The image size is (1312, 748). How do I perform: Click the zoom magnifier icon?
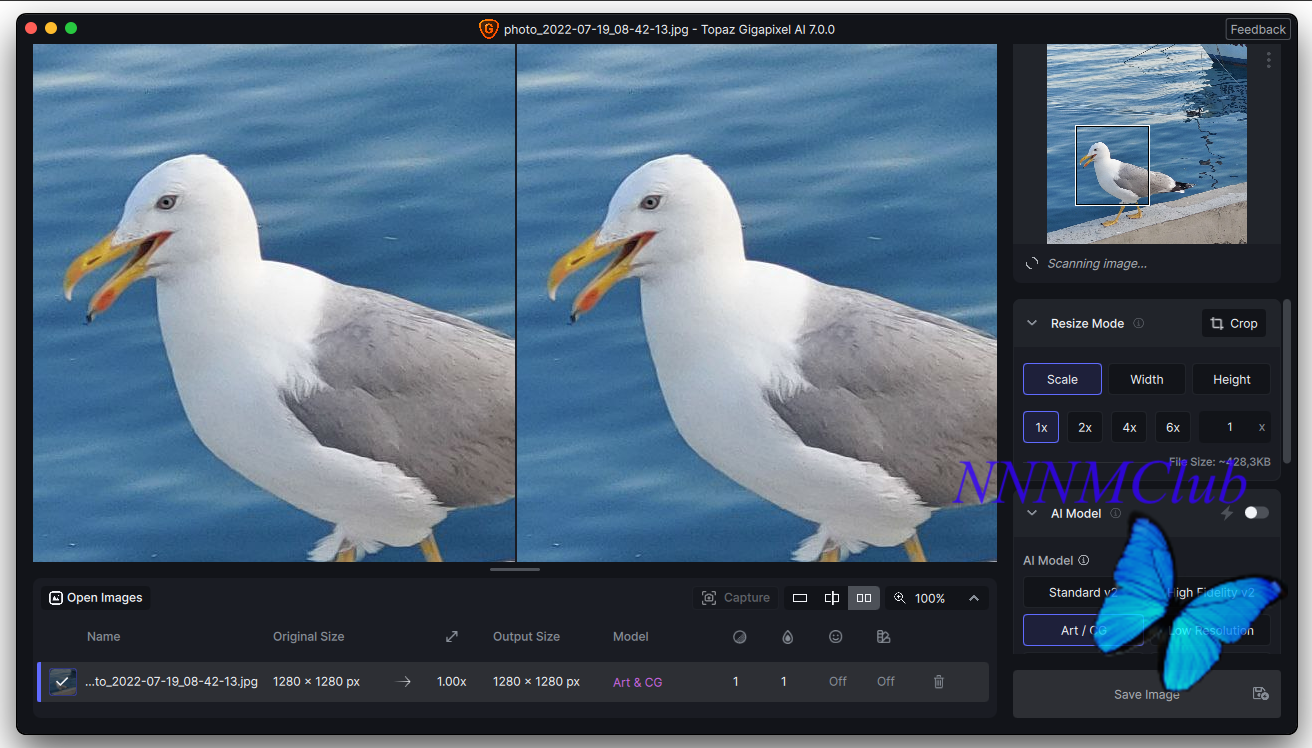tap(900, 598)
